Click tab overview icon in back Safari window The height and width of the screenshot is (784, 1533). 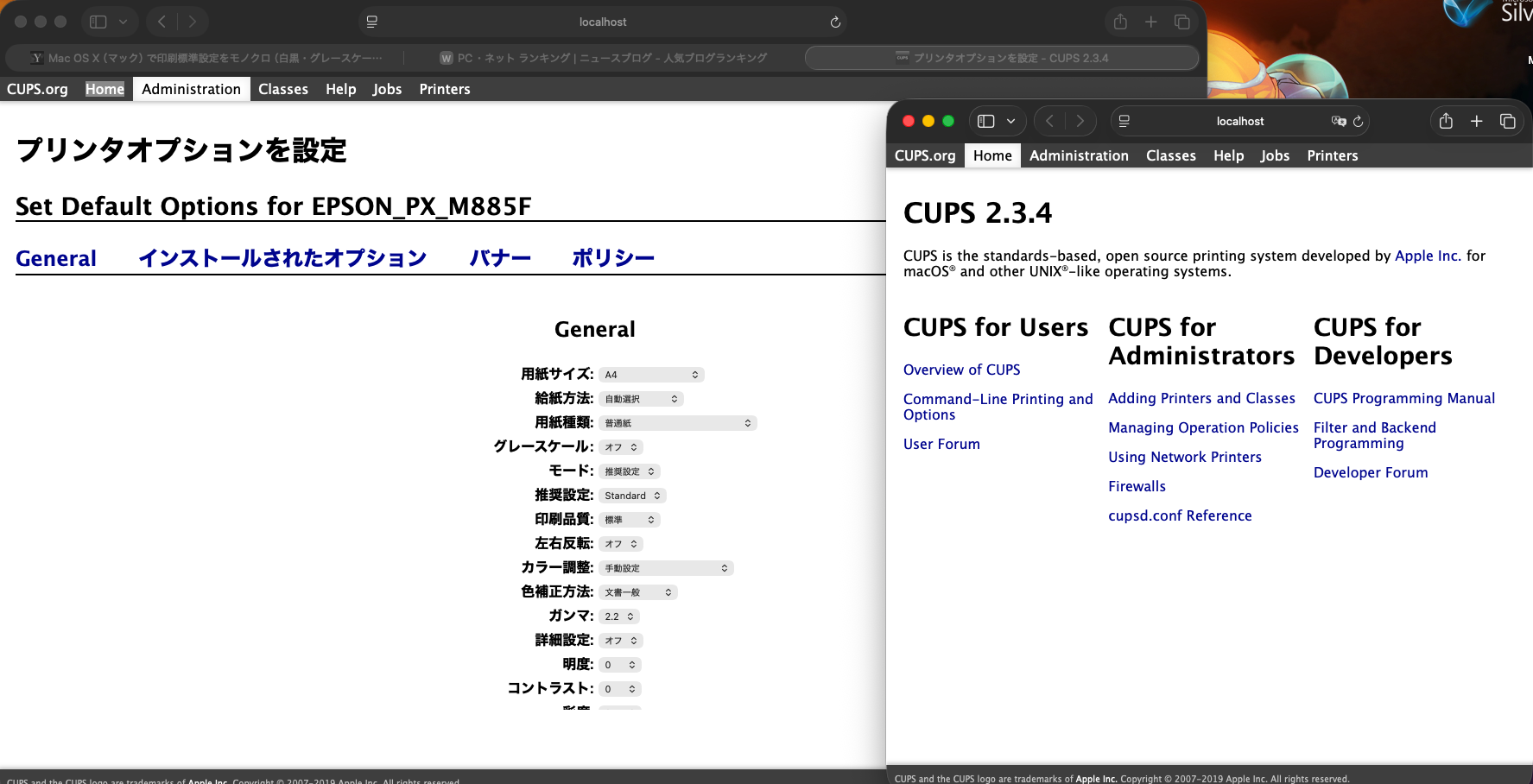[1182, 22]
